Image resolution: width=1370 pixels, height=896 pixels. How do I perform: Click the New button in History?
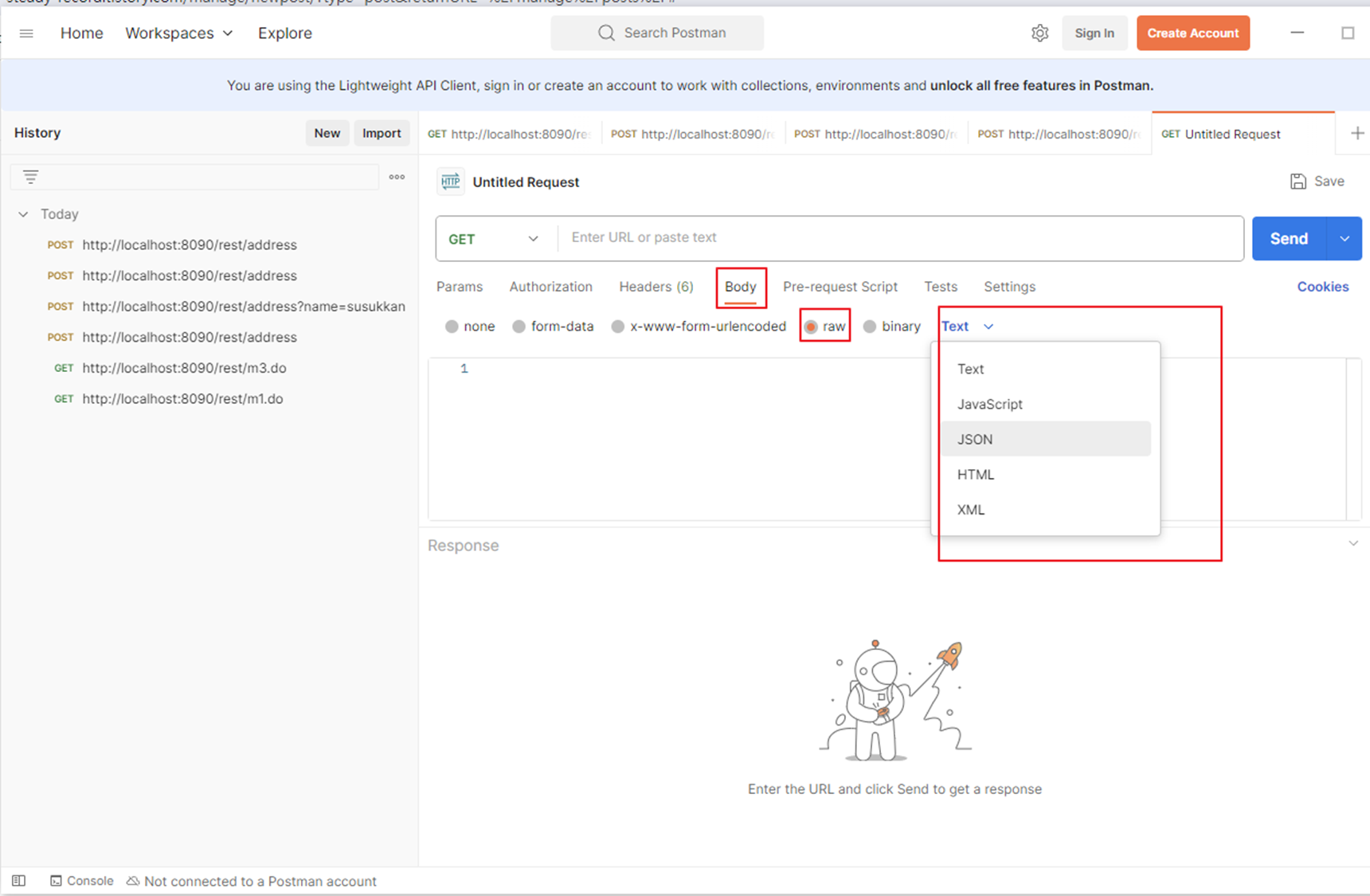(327, 133)
